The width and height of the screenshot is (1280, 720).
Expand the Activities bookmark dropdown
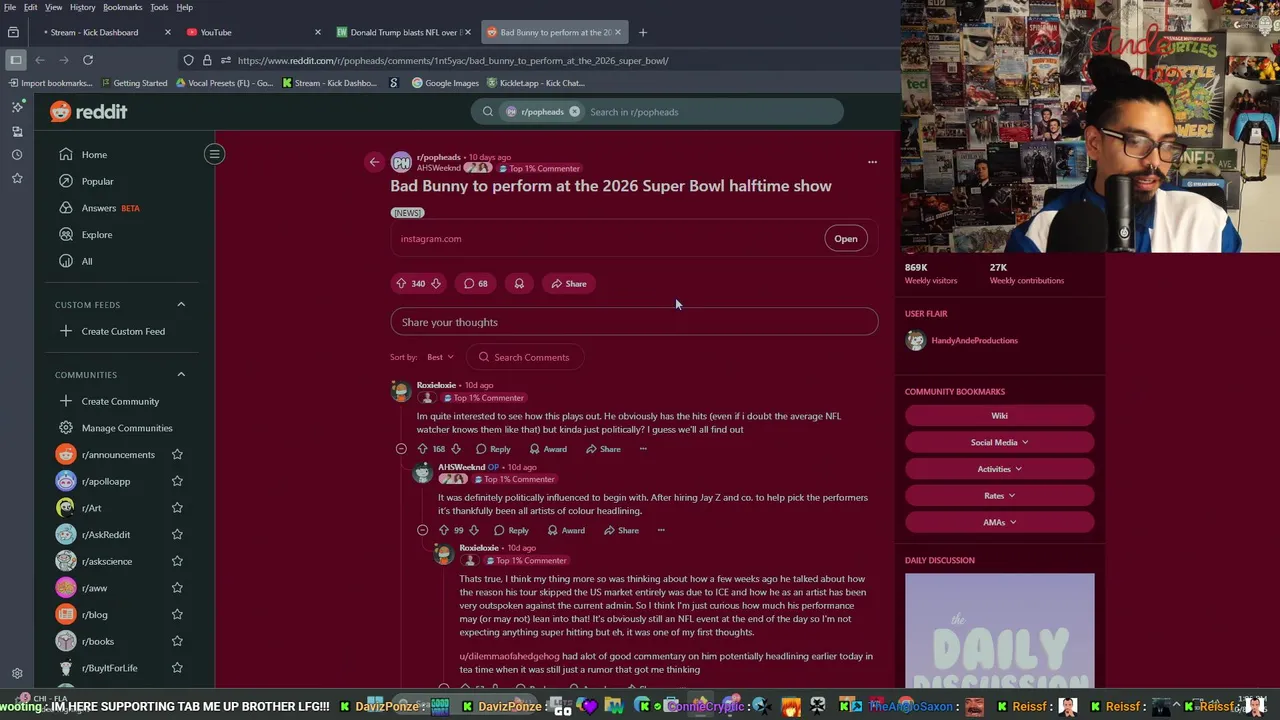coord(999,469)
